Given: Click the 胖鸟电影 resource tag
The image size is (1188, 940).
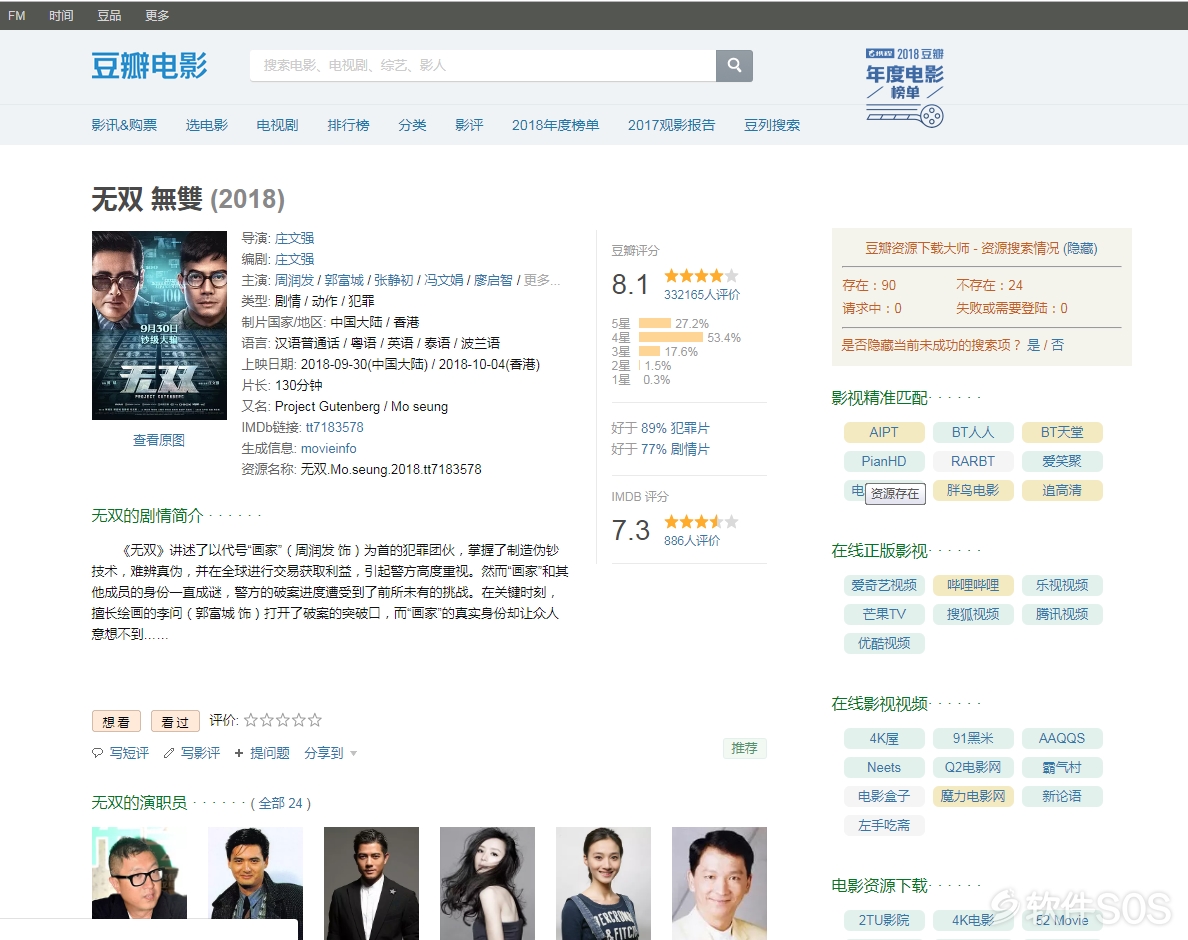Looking at the screenshot, I should 973,490.
